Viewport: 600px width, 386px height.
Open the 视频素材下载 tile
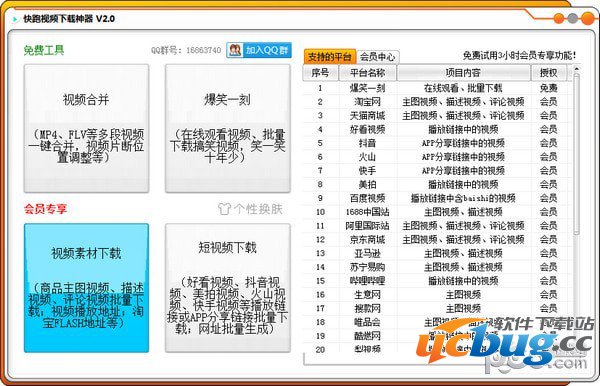86,288
